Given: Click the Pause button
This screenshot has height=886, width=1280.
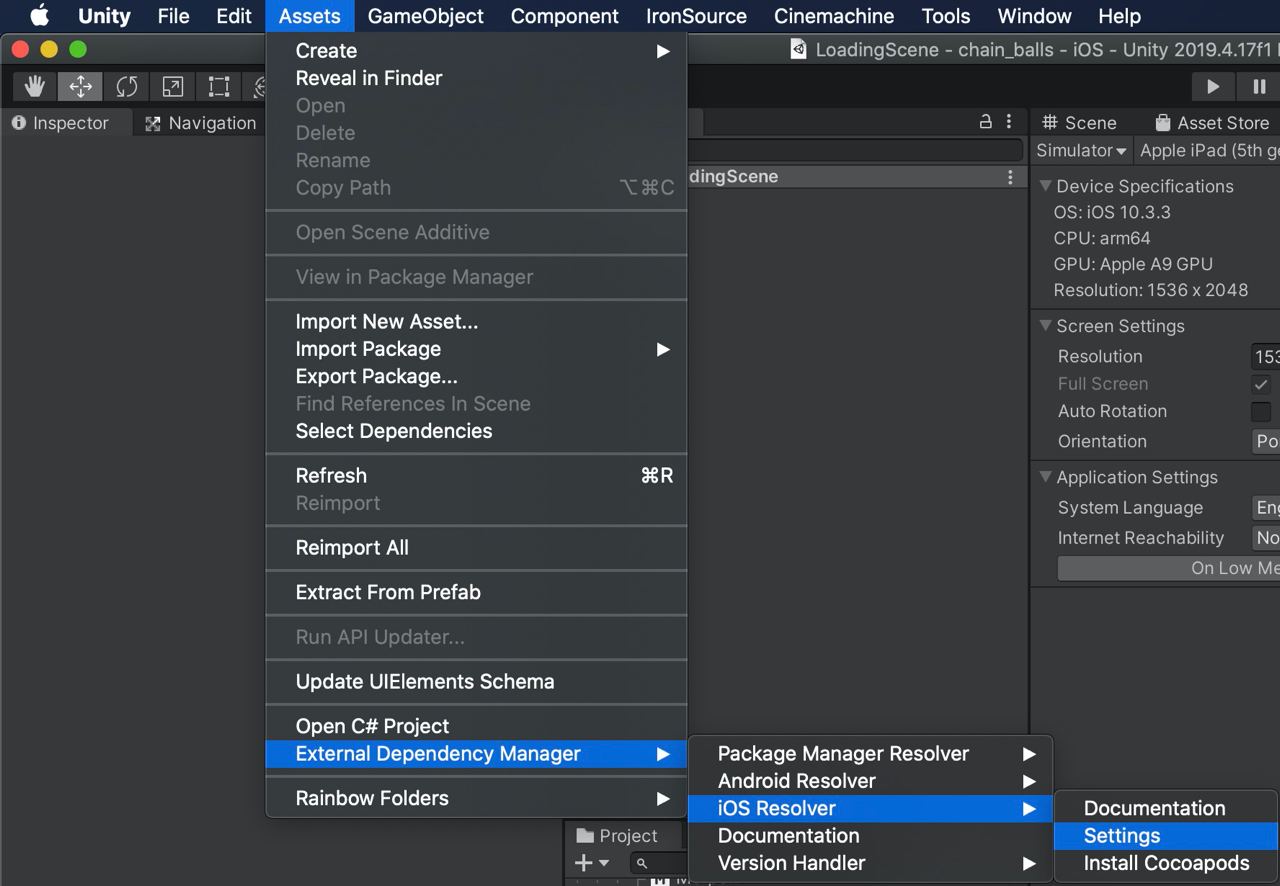Looking at the screenshot, I should coord(1258,87).
